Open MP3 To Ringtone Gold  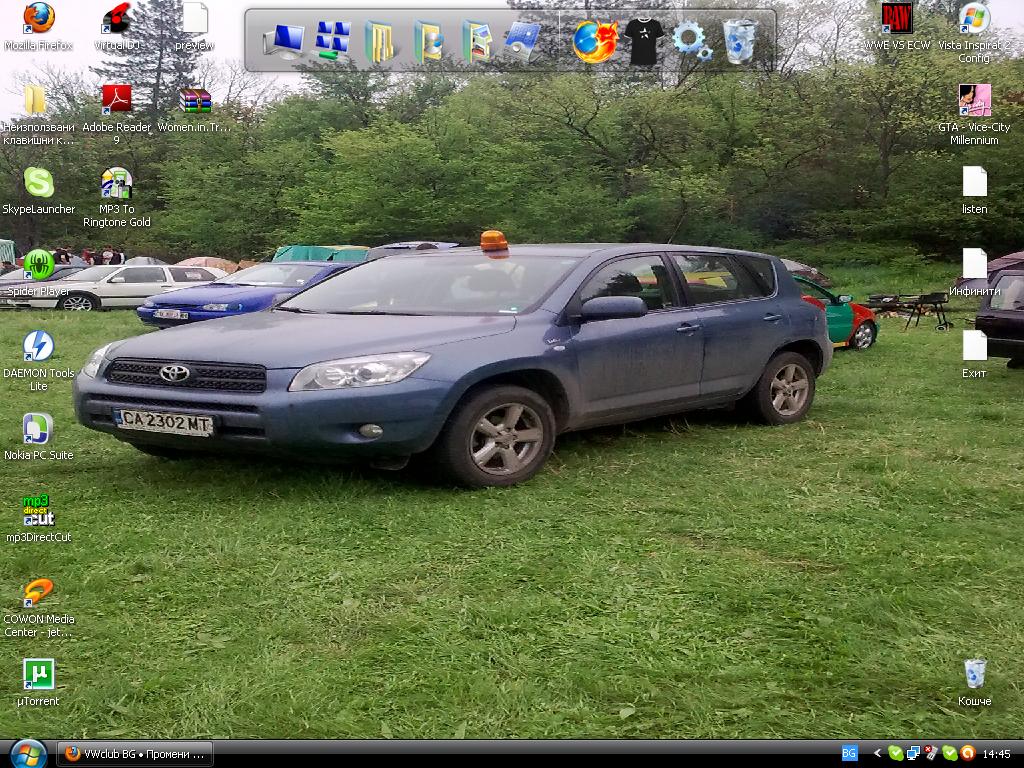click(117, 184)
